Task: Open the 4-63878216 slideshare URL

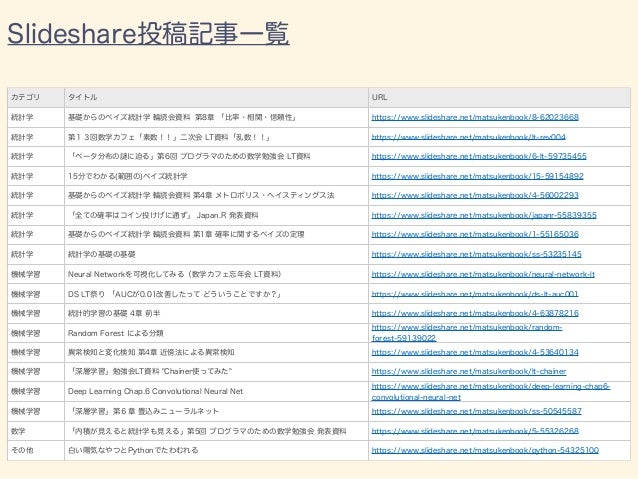Action: click(x=475, y=313)
